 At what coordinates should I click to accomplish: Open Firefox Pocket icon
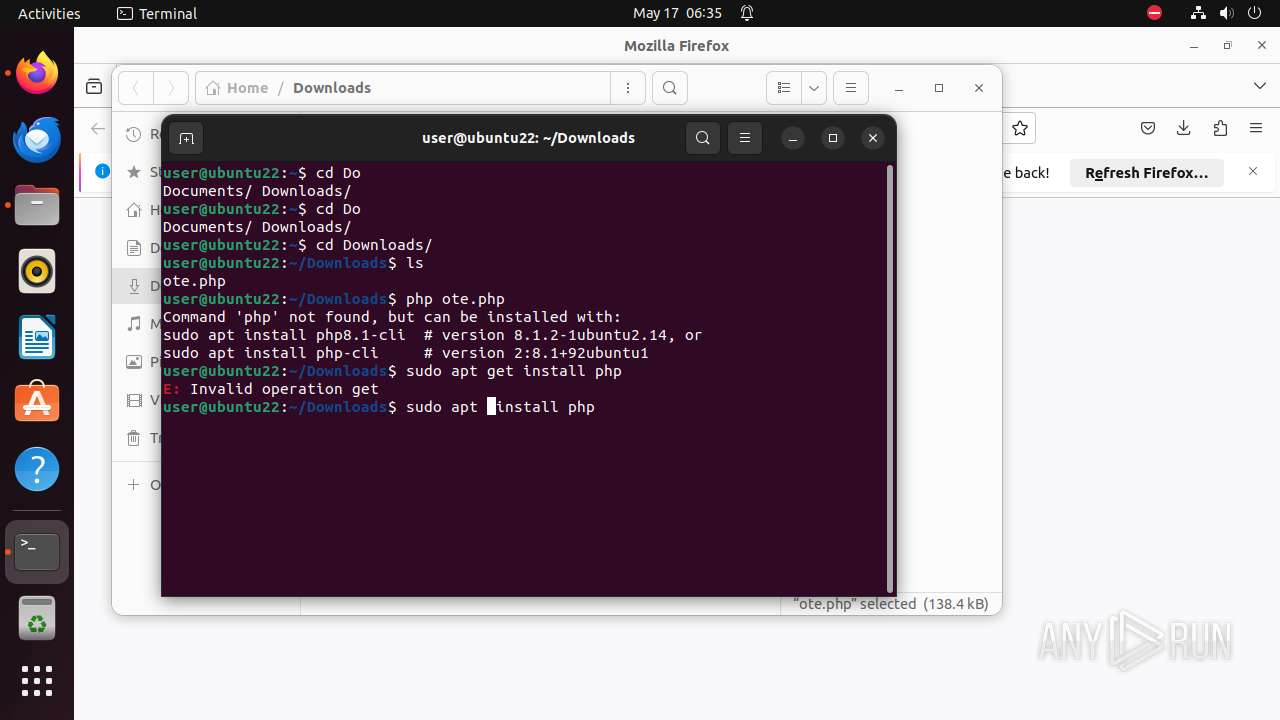(x=1148, y=128)
